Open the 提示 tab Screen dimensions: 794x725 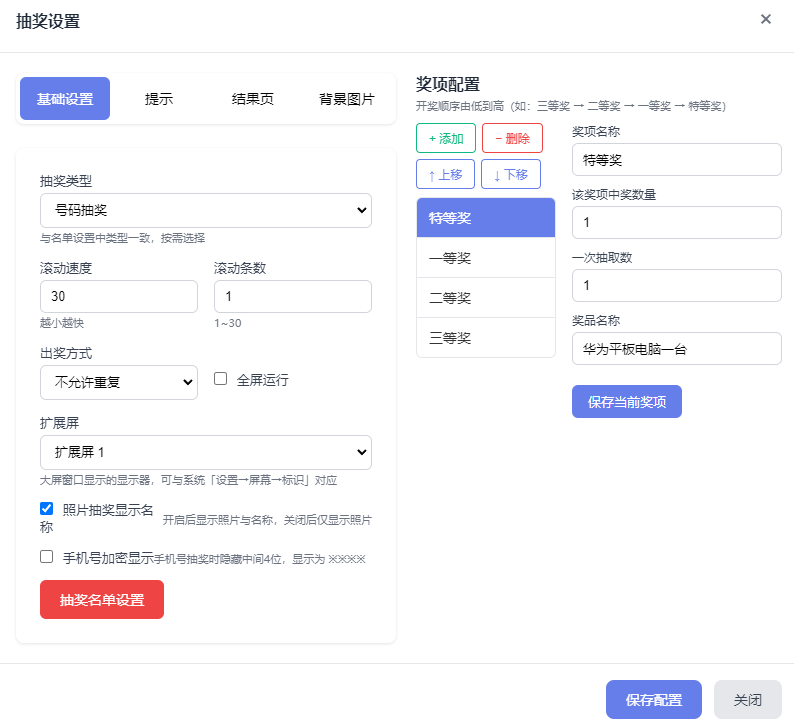pyautogui.click(x=158, y=99)
